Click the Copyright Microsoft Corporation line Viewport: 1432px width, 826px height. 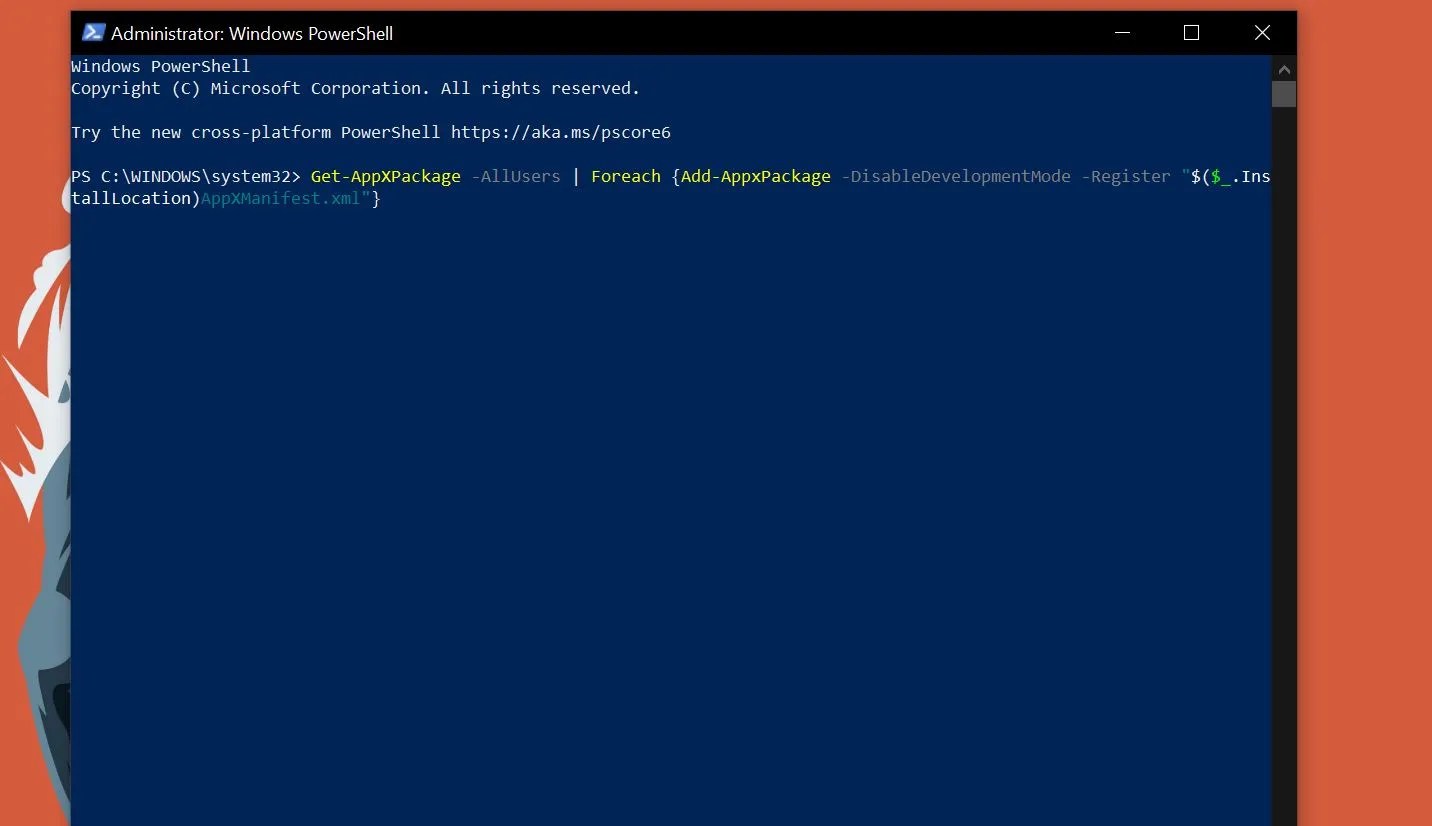(x=356, y=88)
